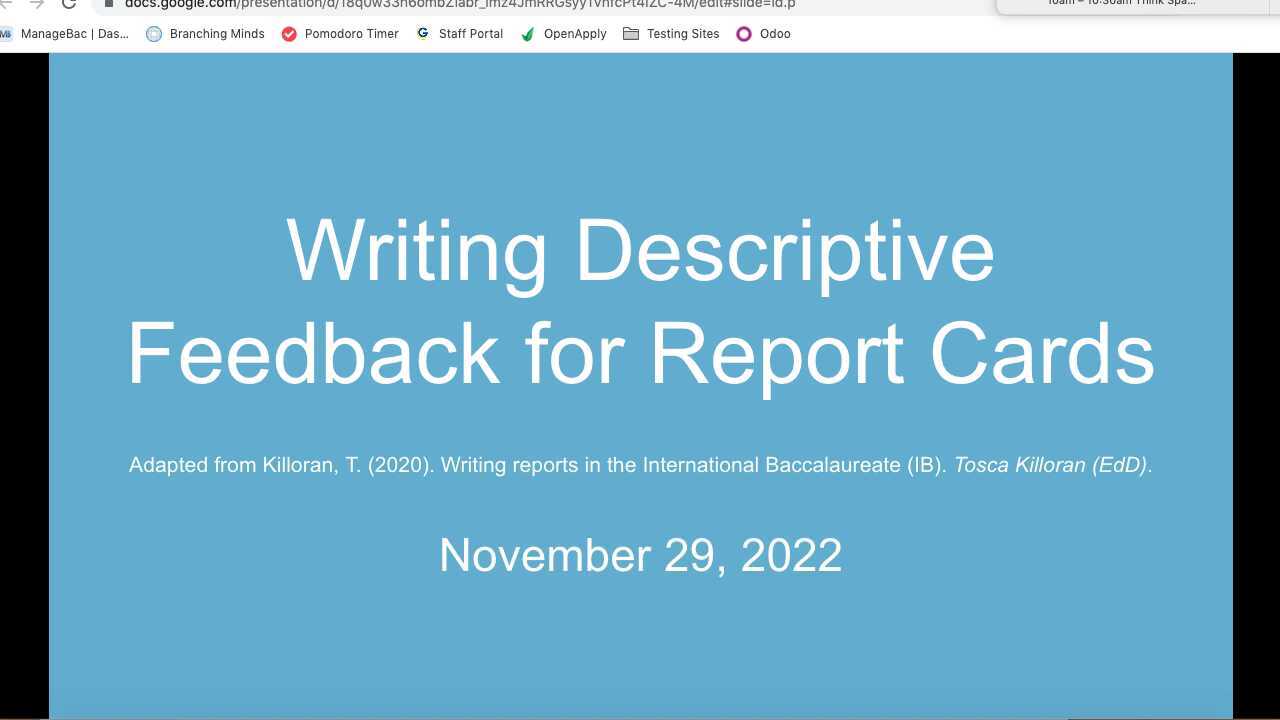Click the green checkmark OpenApply icon
The width and height of the screenshot is (1280, 720).
tap(527, 33)
